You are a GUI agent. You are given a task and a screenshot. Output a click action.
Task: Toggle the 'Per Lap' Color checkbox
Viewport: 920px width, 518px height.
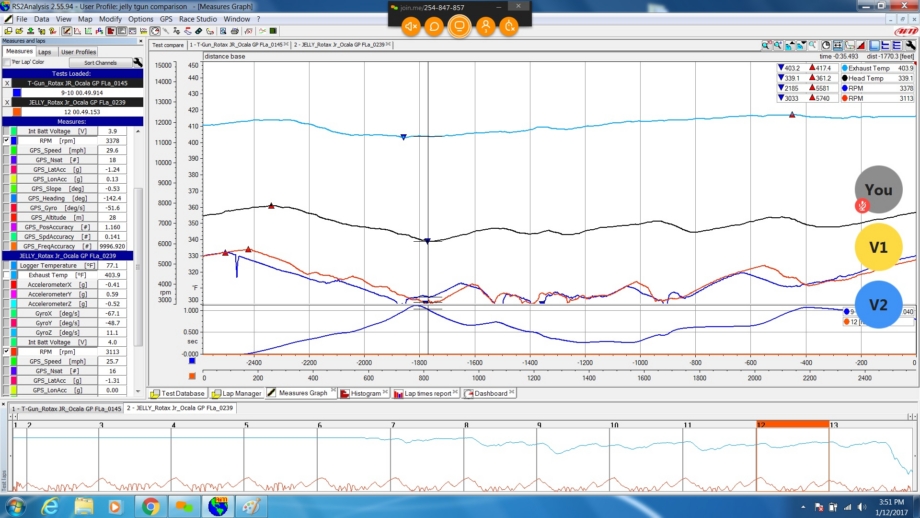[7, 62]
